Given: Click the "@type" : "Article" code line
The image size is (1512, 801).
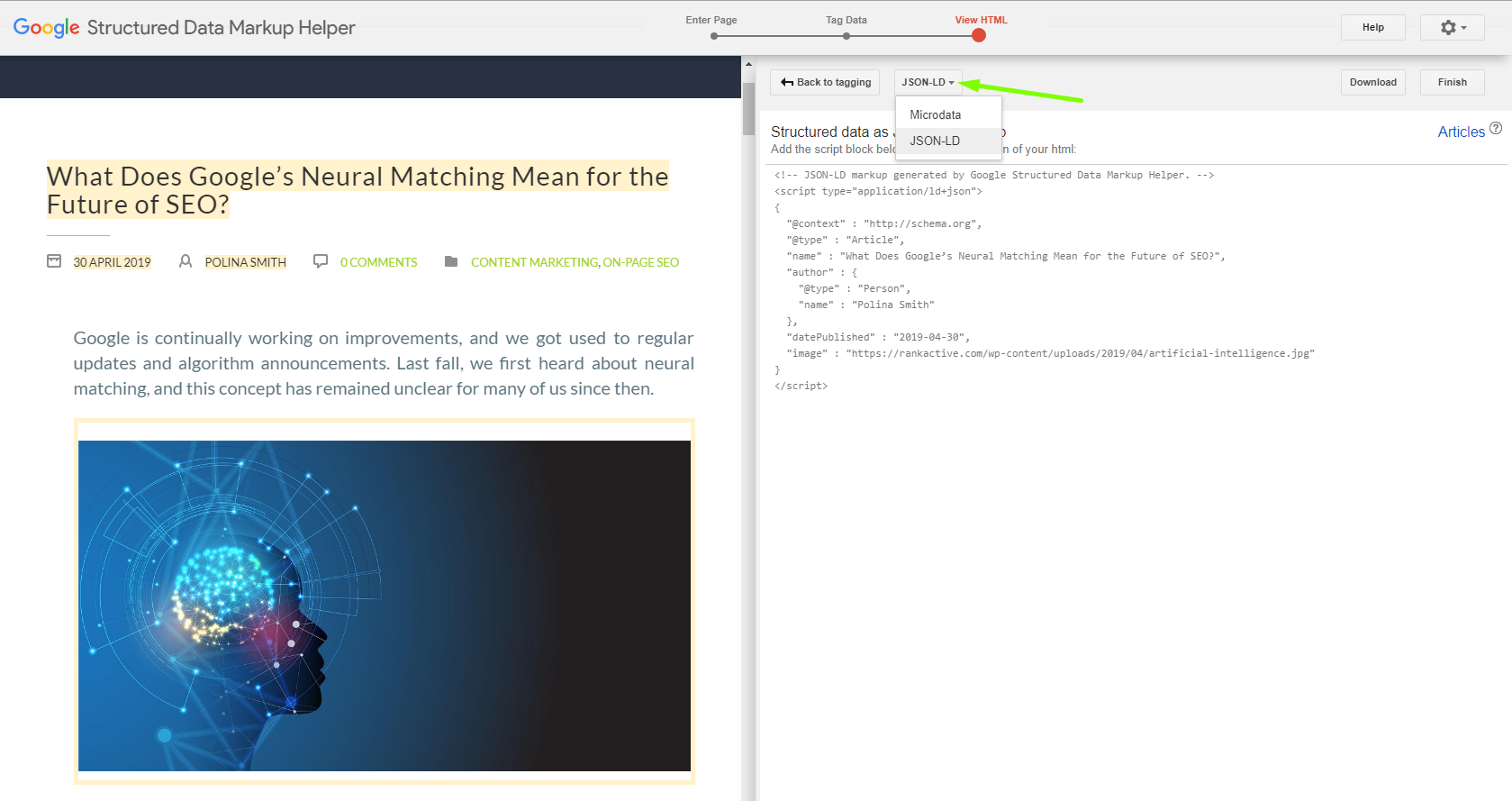Looking at the screenshot, I should point(846,240).
